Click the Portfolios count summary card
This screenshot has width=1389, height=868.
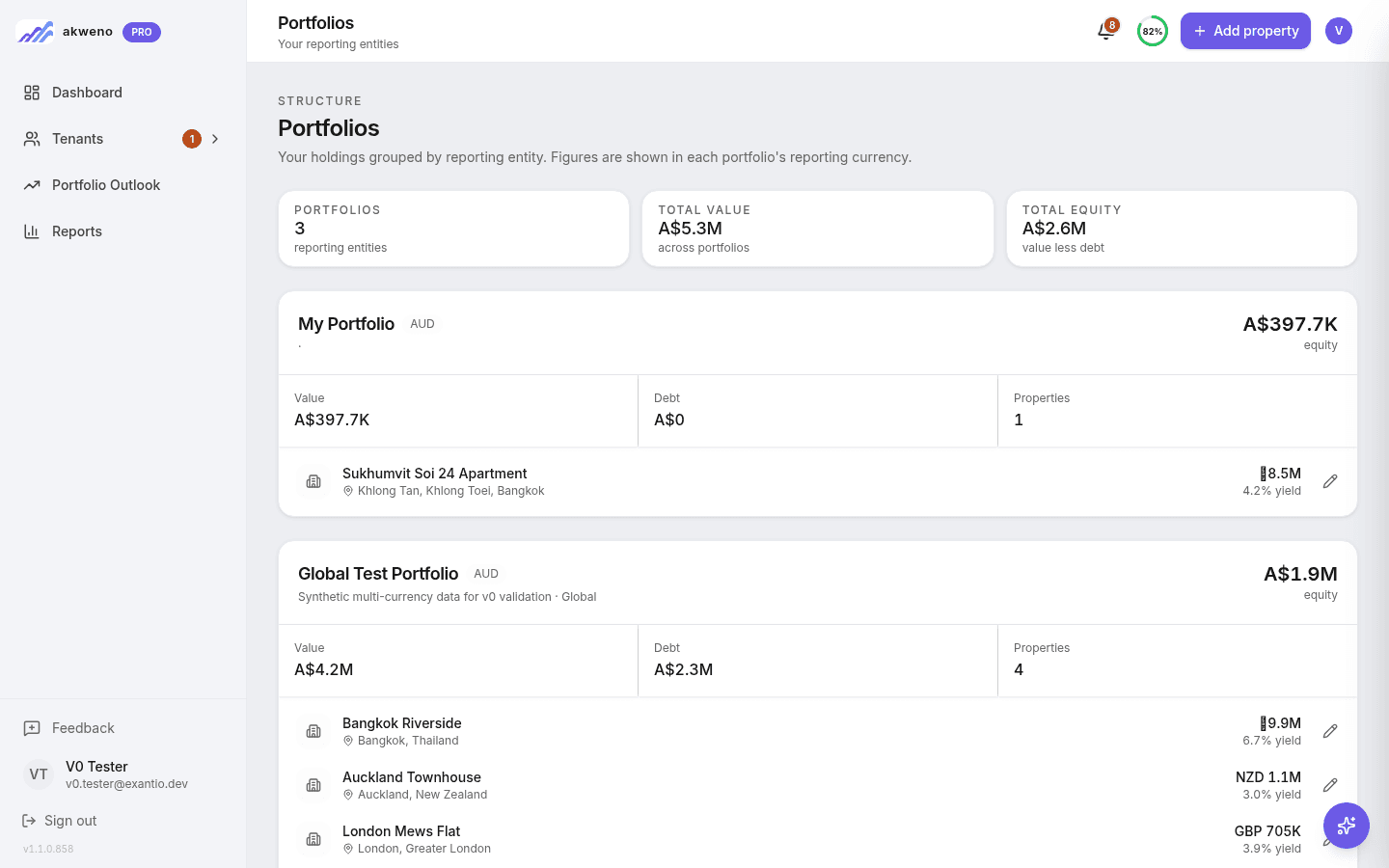[453, 229]
